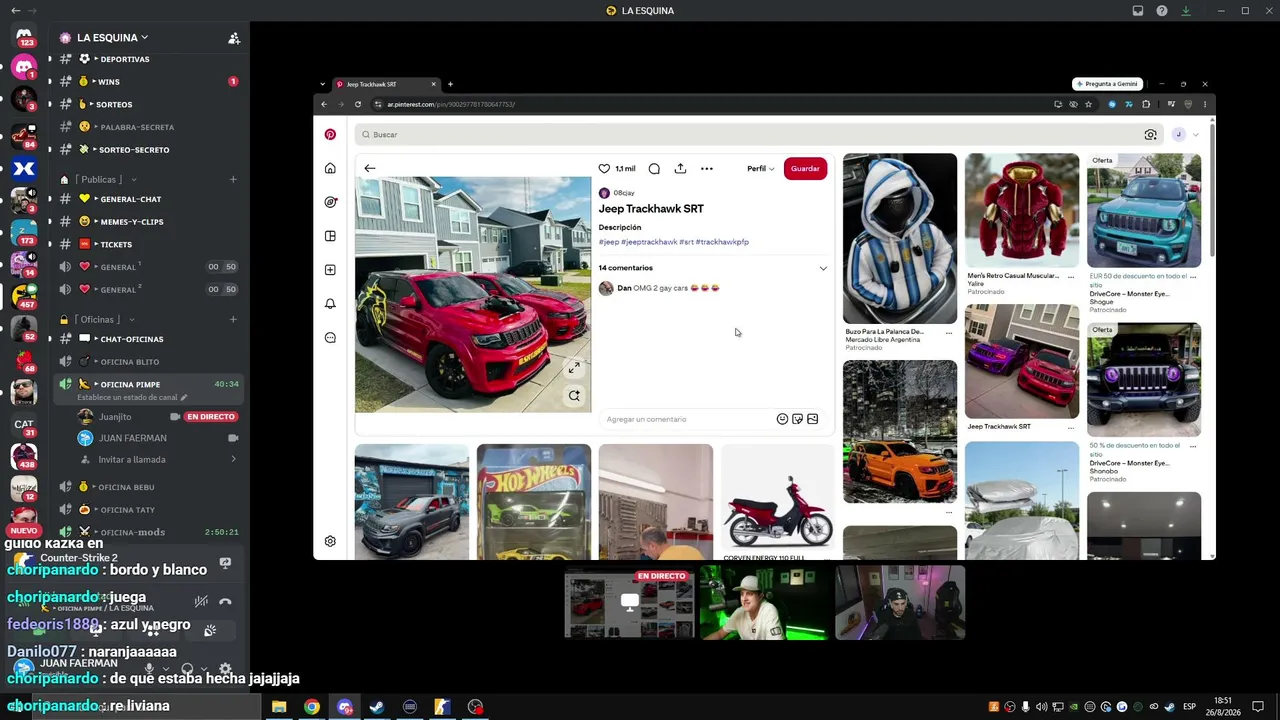This screenshot has width=1280, height=720.
Task: Share the Jeep Trackhawk pin
Action: [680, 168]
